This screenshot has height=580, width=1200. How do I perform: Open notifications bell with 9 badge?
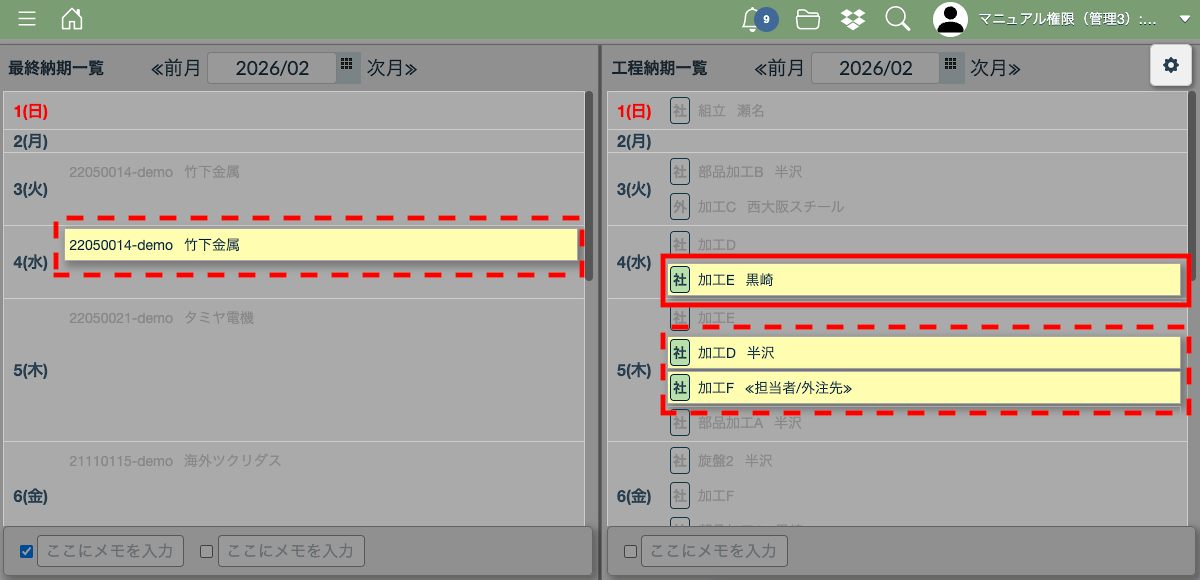coord(752,19)
